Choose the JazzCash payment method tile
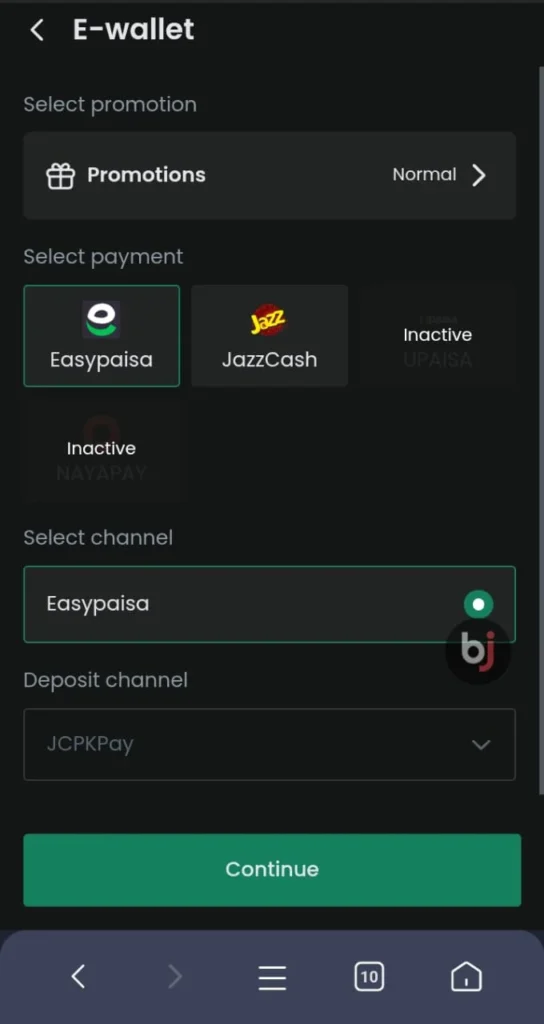 269,336
